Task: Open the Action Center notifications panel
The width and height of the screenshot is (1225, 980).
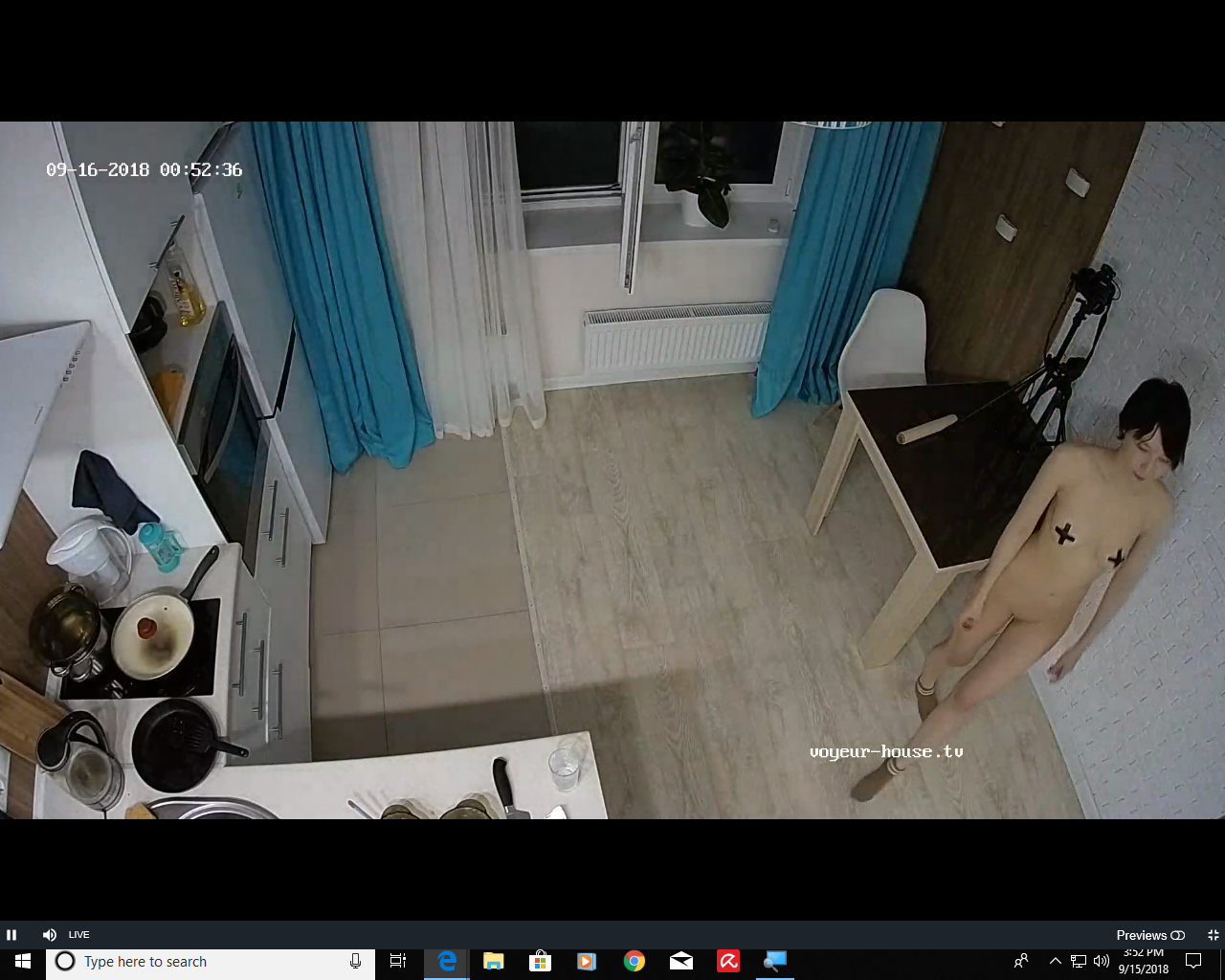Action: (1193, 962)
